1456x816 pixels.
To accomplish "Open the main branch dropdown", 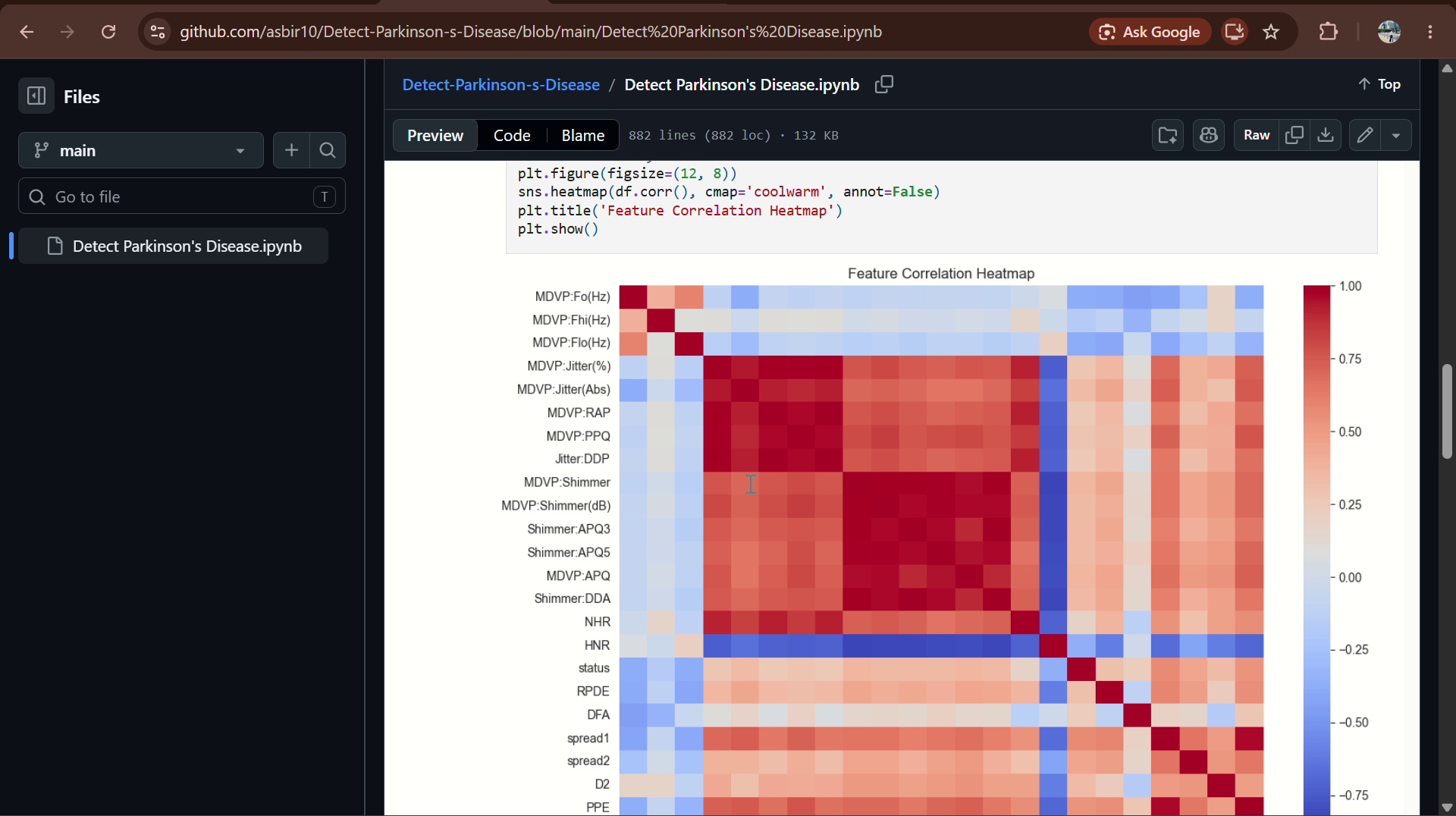I will click(x=140, y=150).
